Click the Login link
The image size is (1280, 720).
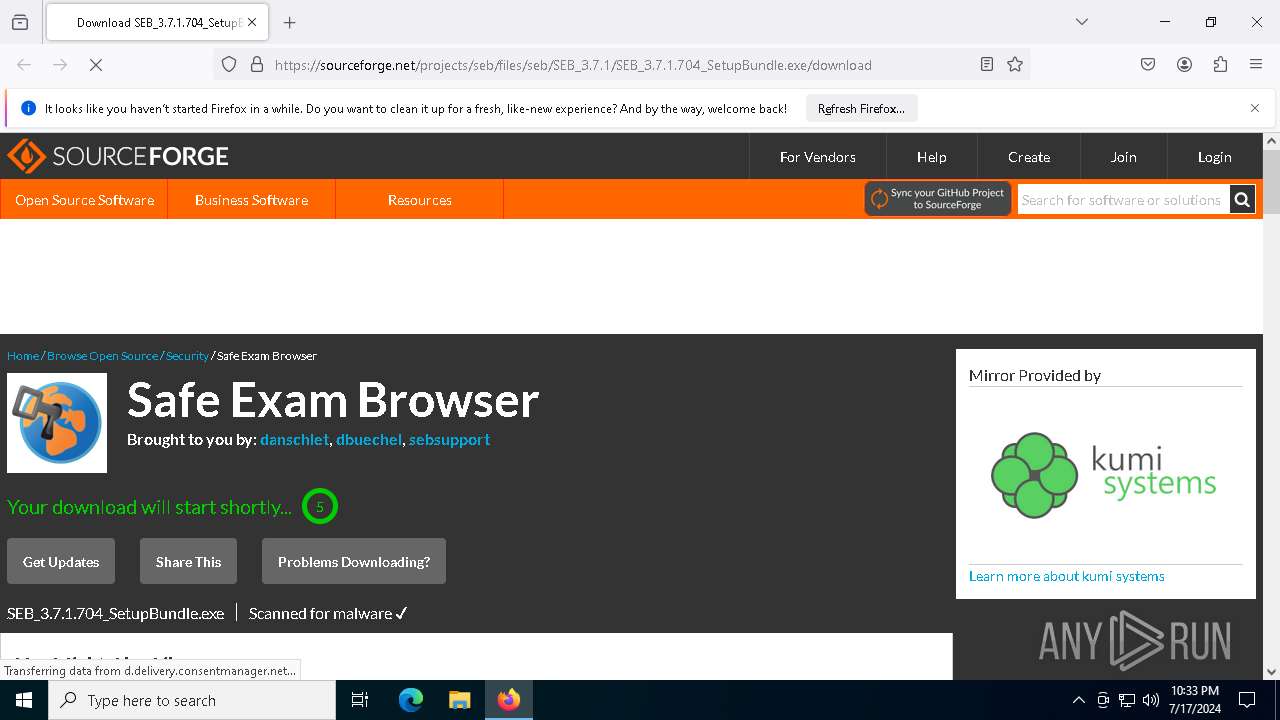tap(1214, 157)
